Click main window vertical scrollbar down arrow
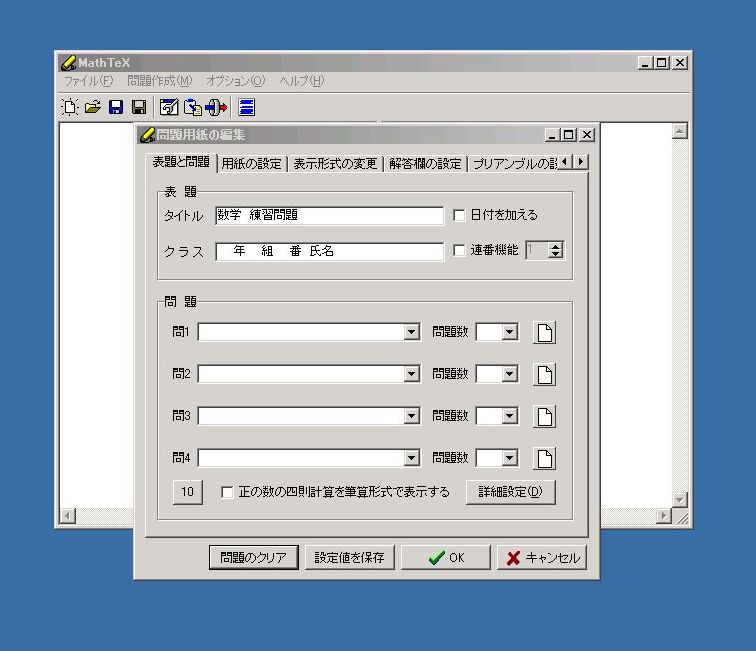 [x=679, y=500]
